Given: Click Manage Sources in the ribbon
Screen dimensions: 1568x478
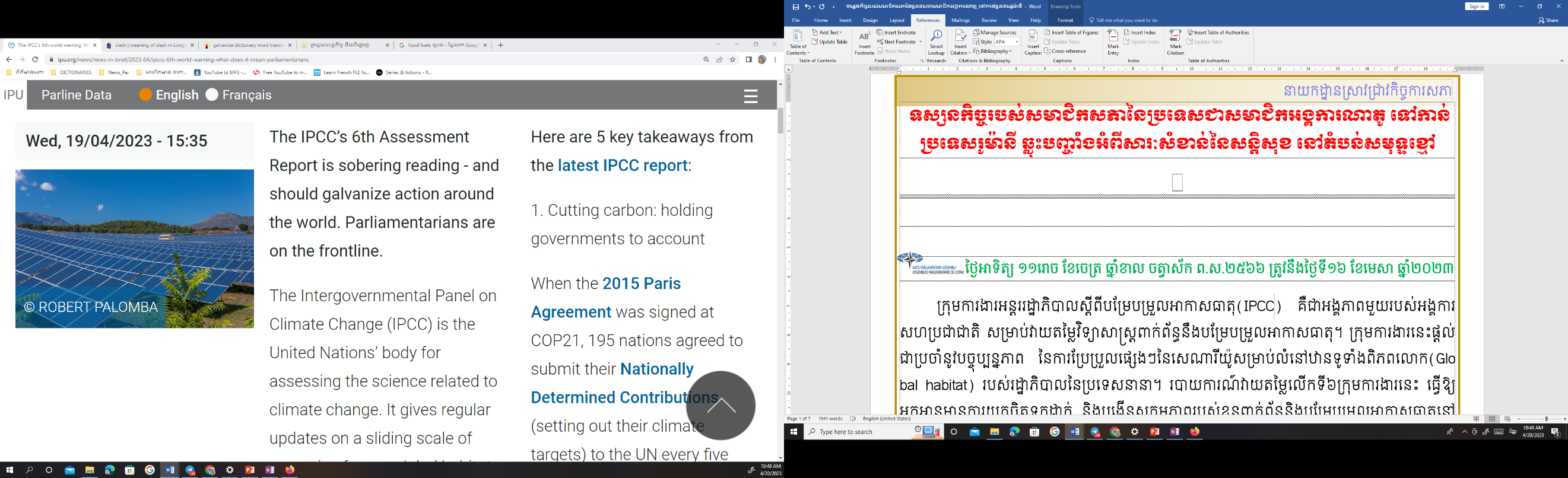Looking at the screenshot, I should click(x=995, y=32).
